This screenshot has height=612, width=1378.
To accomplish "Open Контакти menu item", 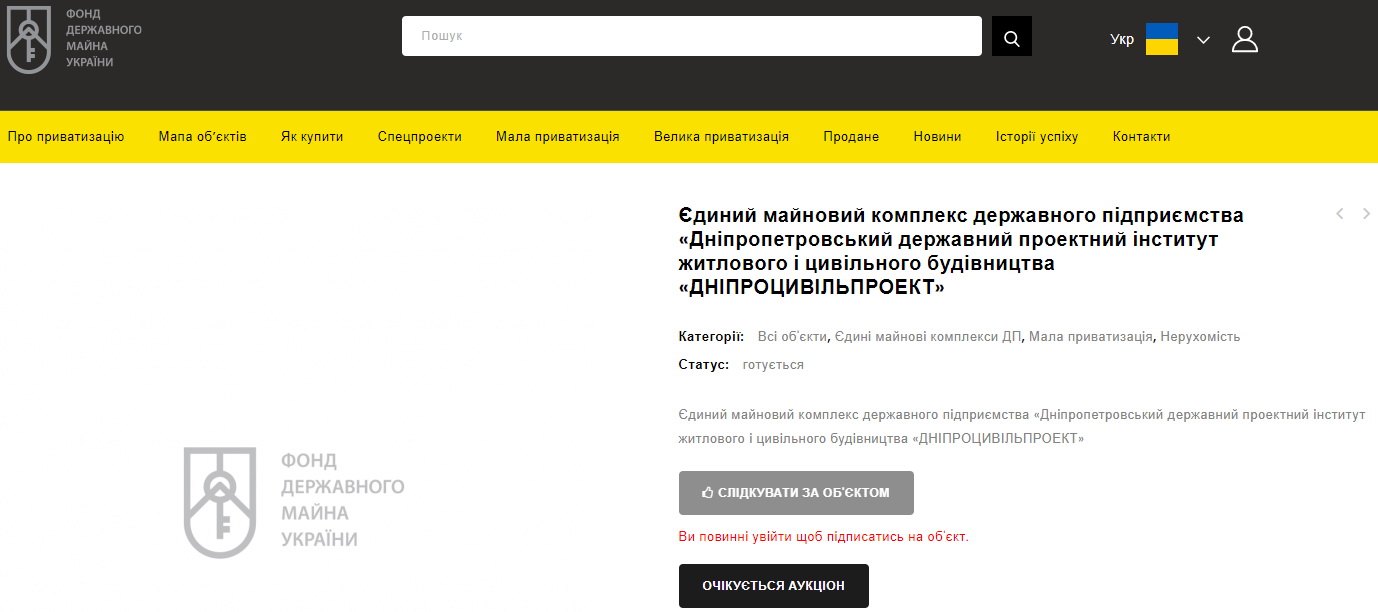I will (1141, 137).
